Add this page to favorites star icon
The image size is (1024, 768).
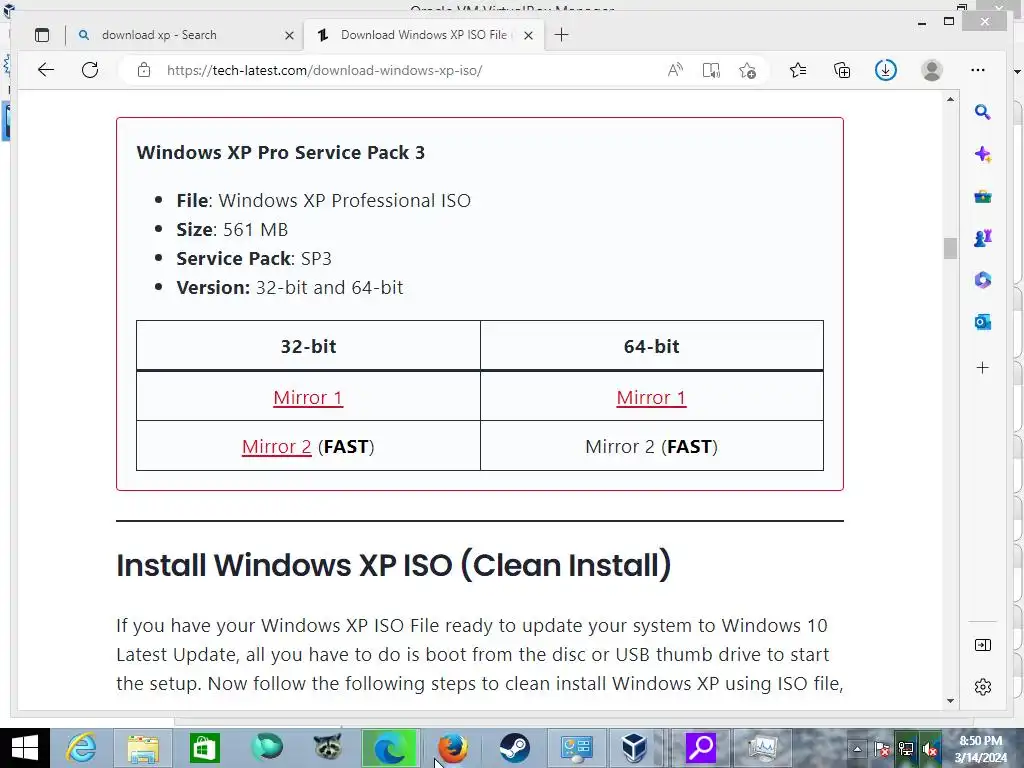(748, 70)
